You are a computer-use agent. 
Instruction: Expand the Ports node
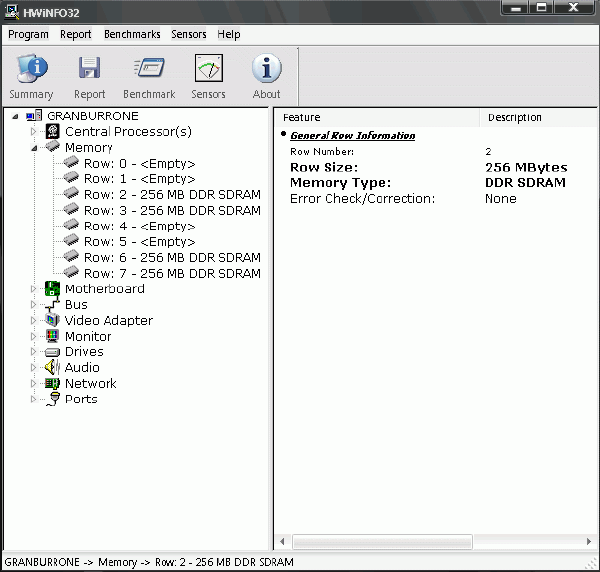(33, 399)
